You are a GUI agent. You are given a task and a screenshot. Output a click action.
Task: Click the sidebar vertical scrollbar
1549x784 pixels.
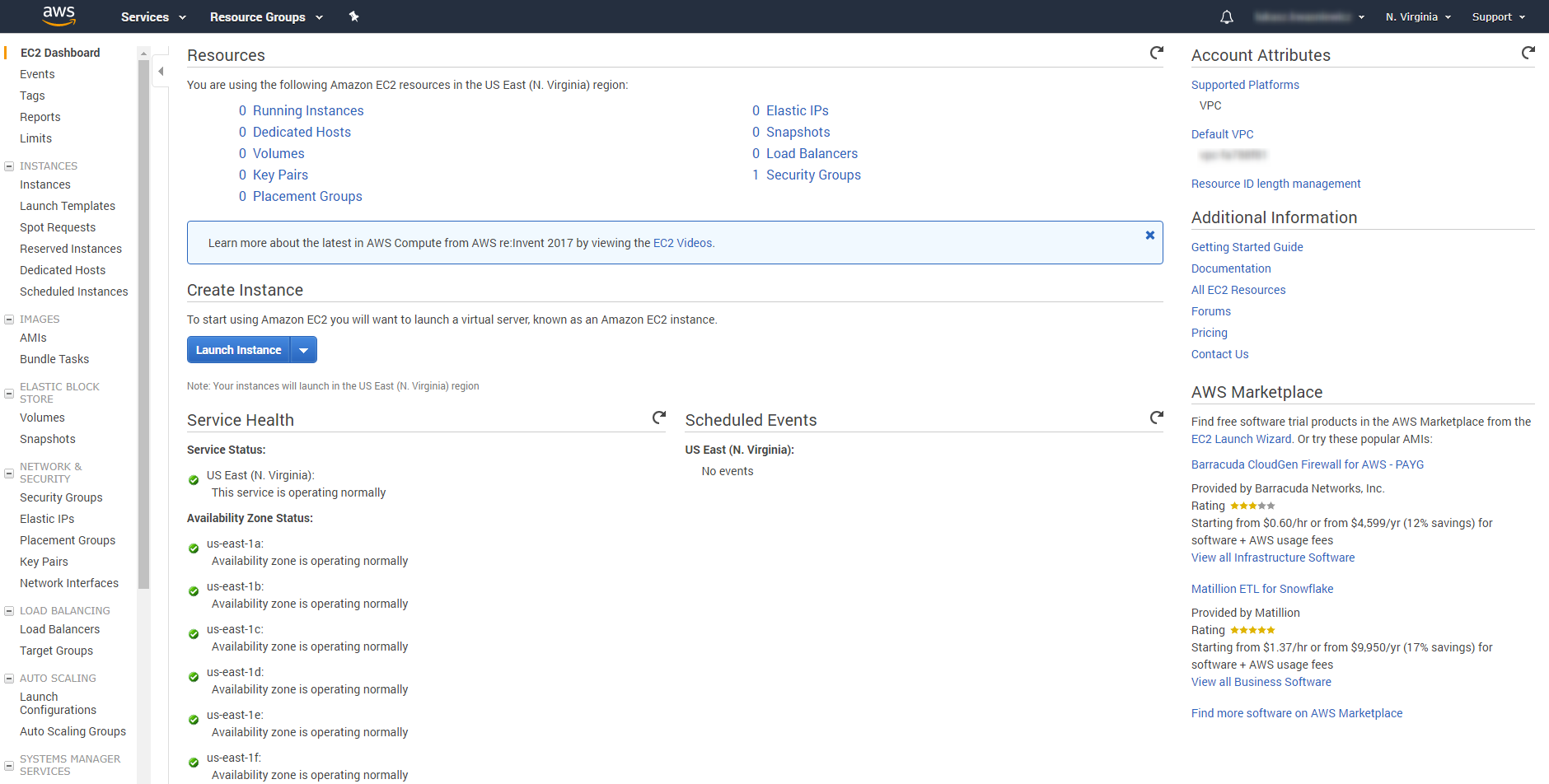pyautogui.click(x=144, y=324)
